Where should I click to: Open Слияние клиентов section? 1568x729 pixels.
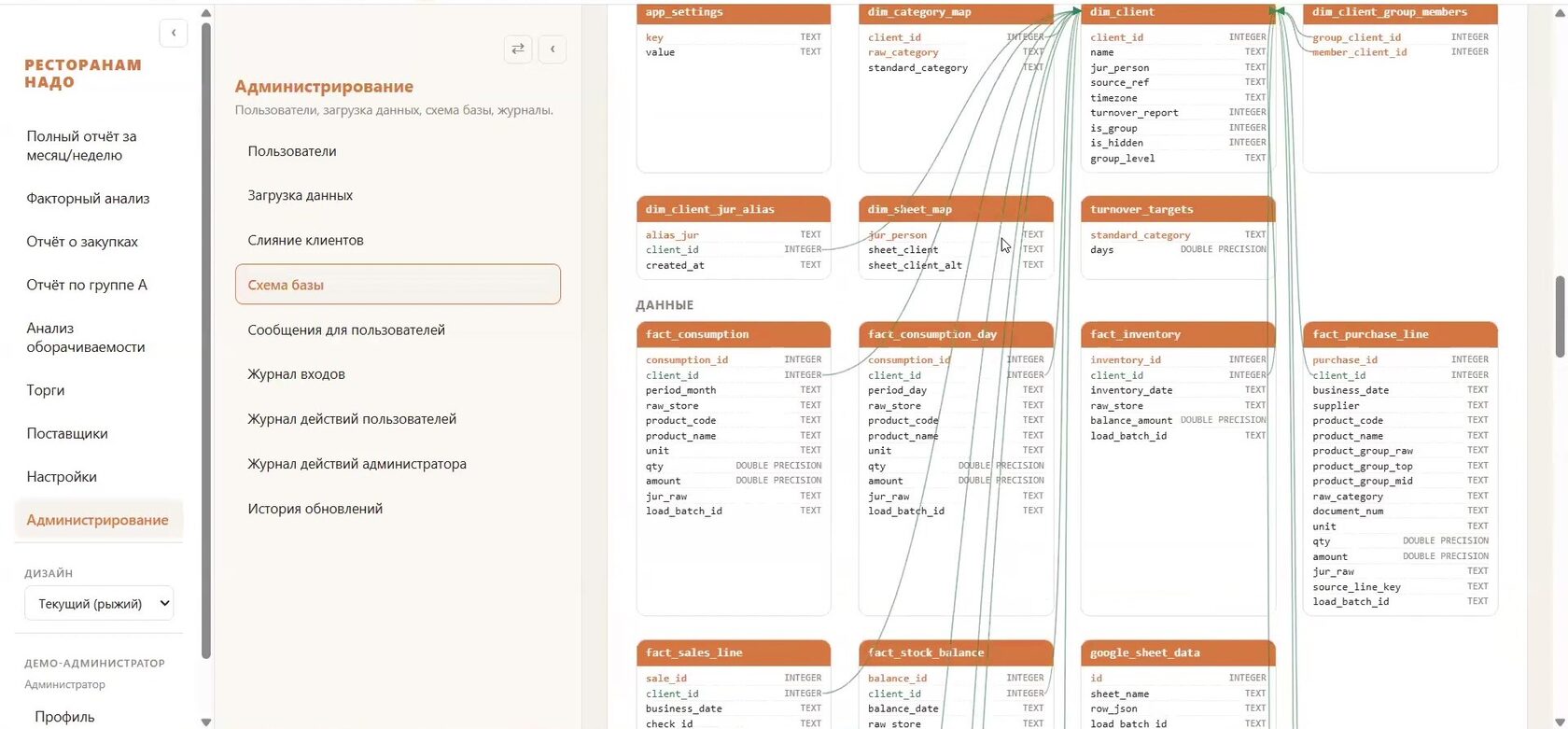(x=398, y=240)
